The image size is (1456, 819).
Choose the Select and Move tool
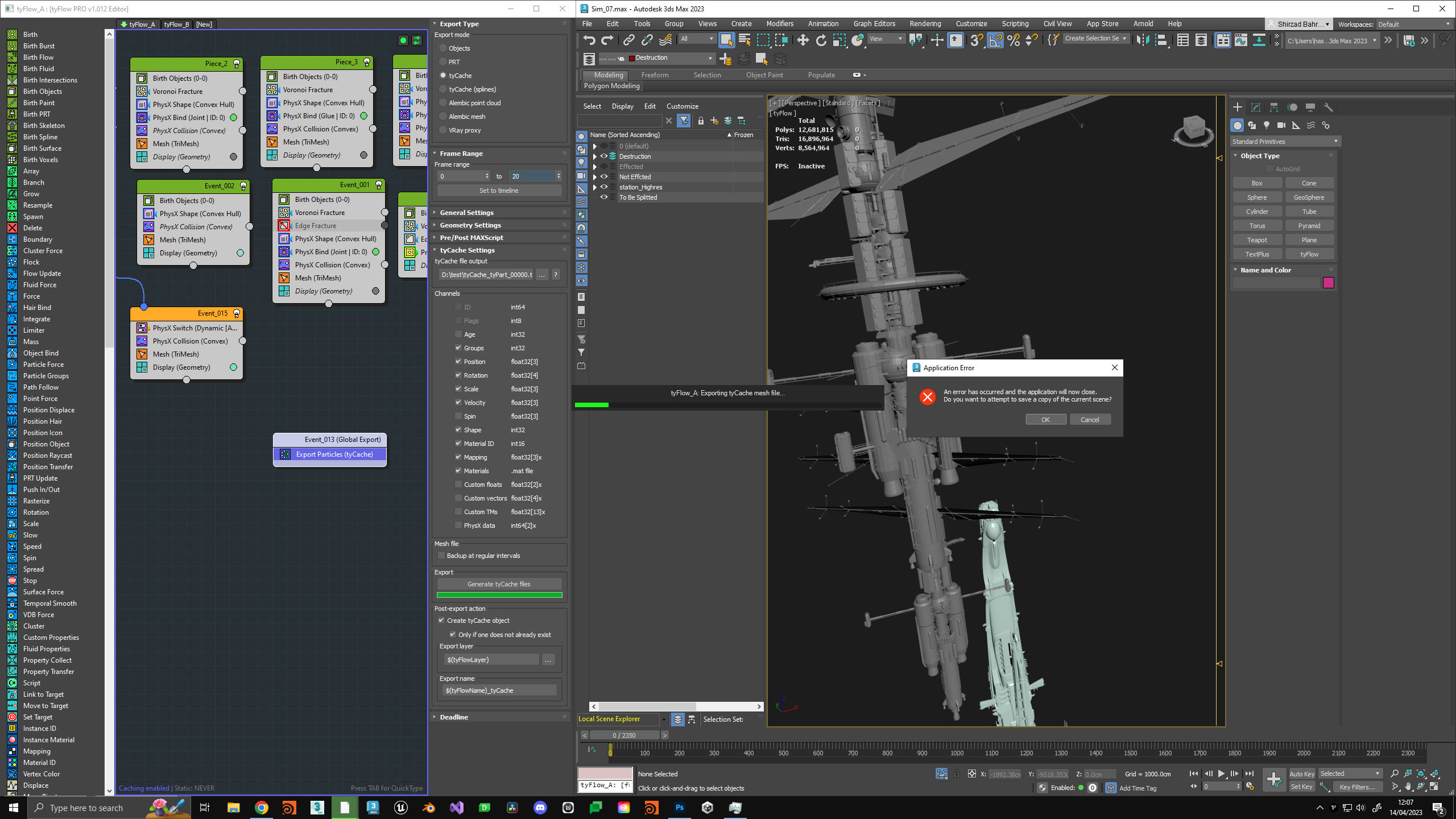[803, 40]
